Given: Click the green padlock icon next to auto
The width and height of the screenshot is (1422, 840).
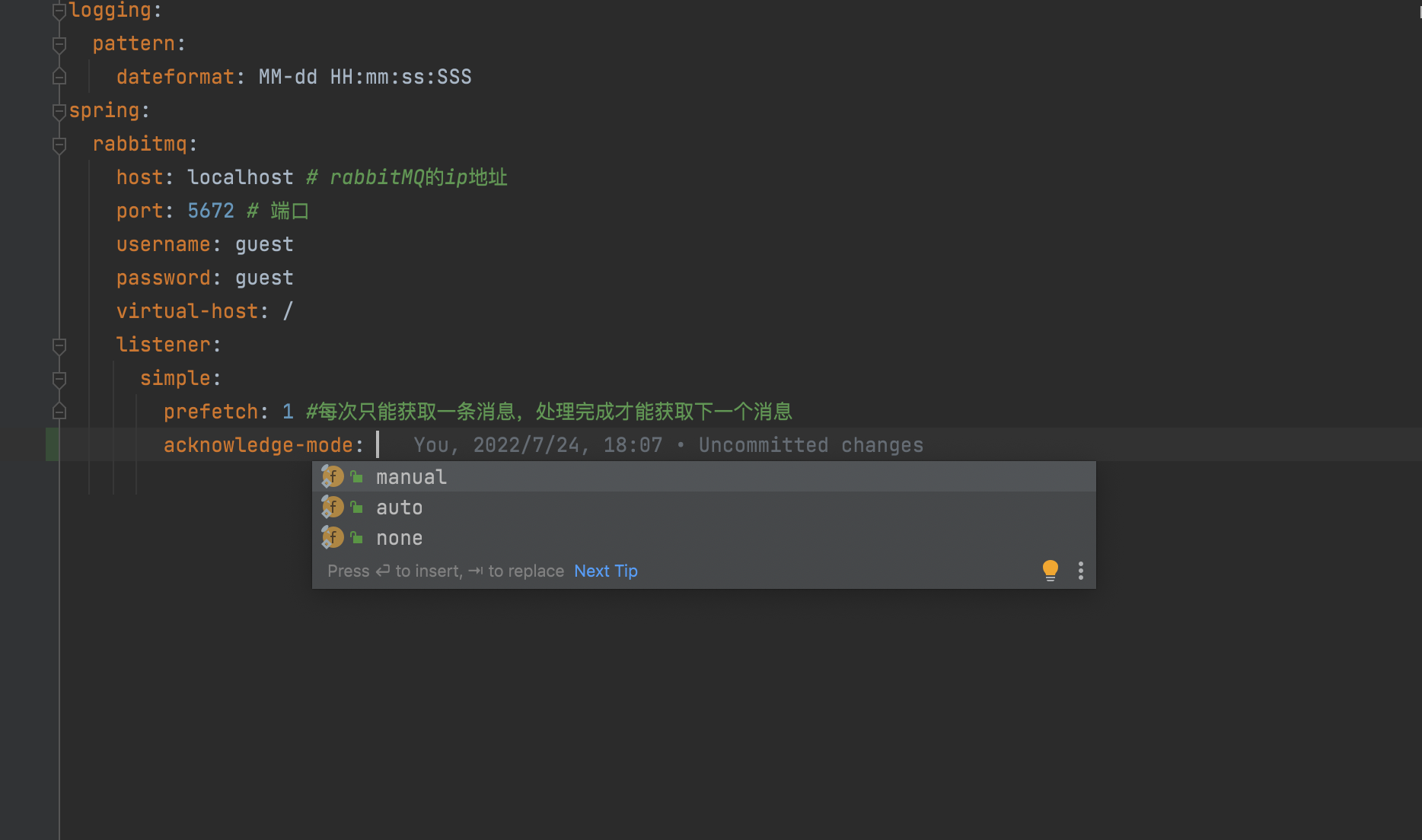Looking at the screenshot, I should (x=357, y=507).
